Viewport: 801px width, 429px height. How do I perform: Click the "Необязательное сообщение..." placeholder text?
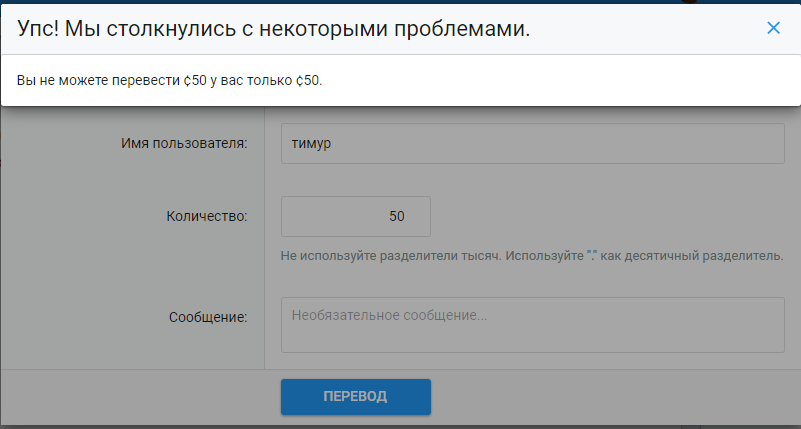(389, 314)
